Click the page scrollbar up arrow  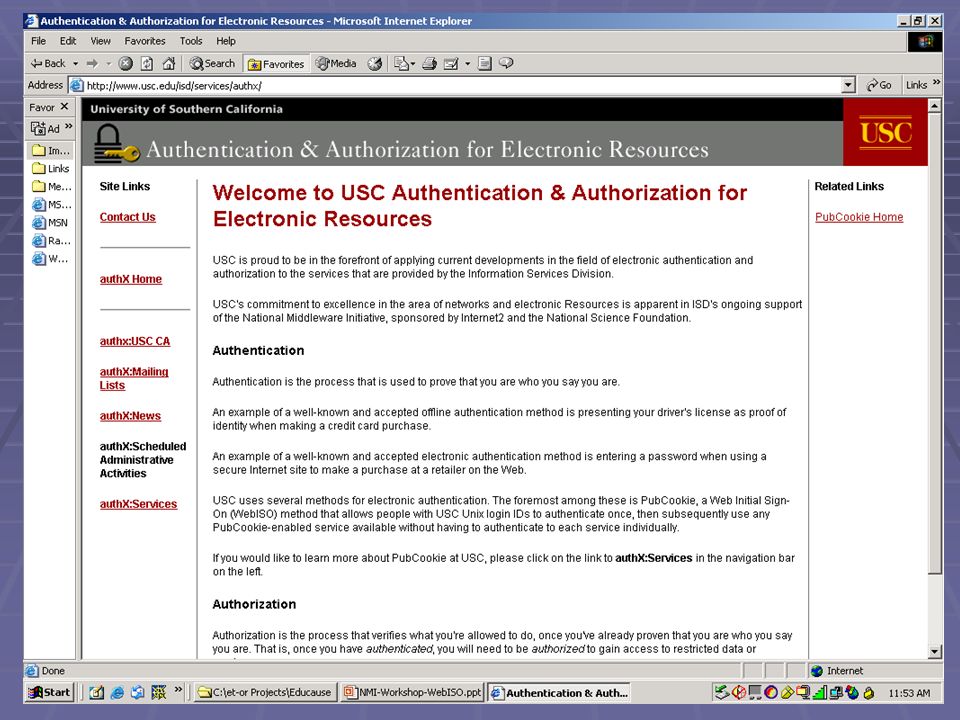[934, 106]
